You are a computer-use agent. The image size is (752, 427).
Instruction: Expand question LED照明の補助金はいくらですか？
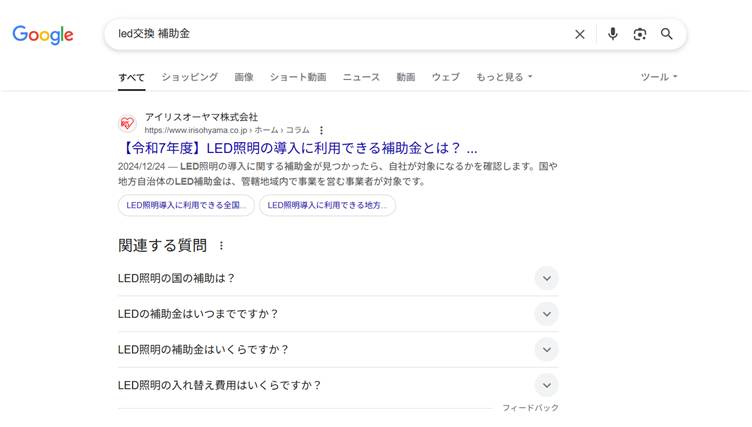tap(338, 349)
